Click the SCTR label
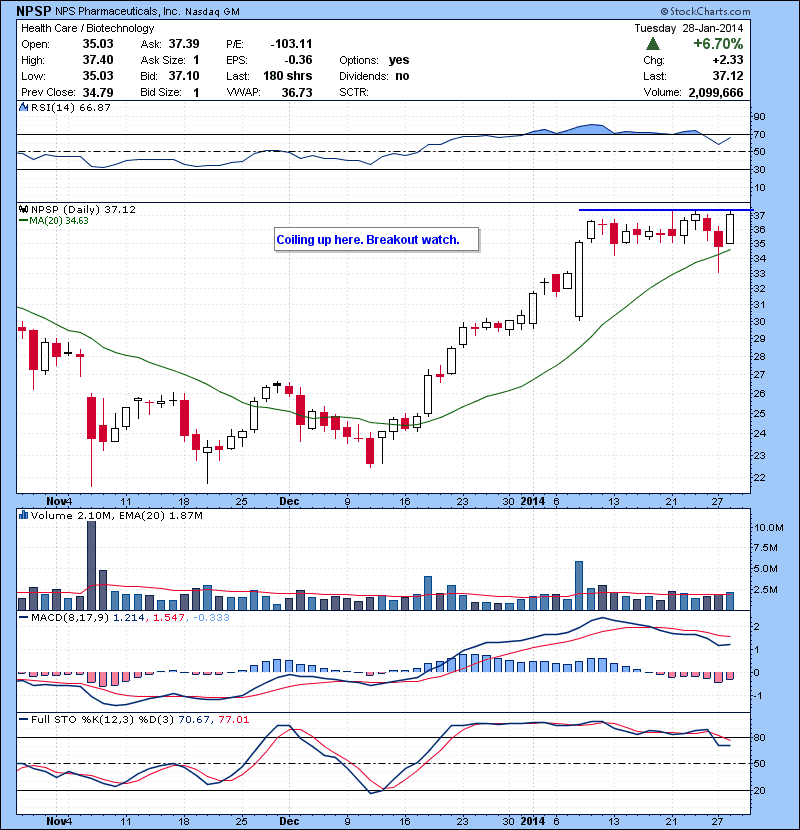Viewport: 800px width, 830px height. [x=354, y=92]
